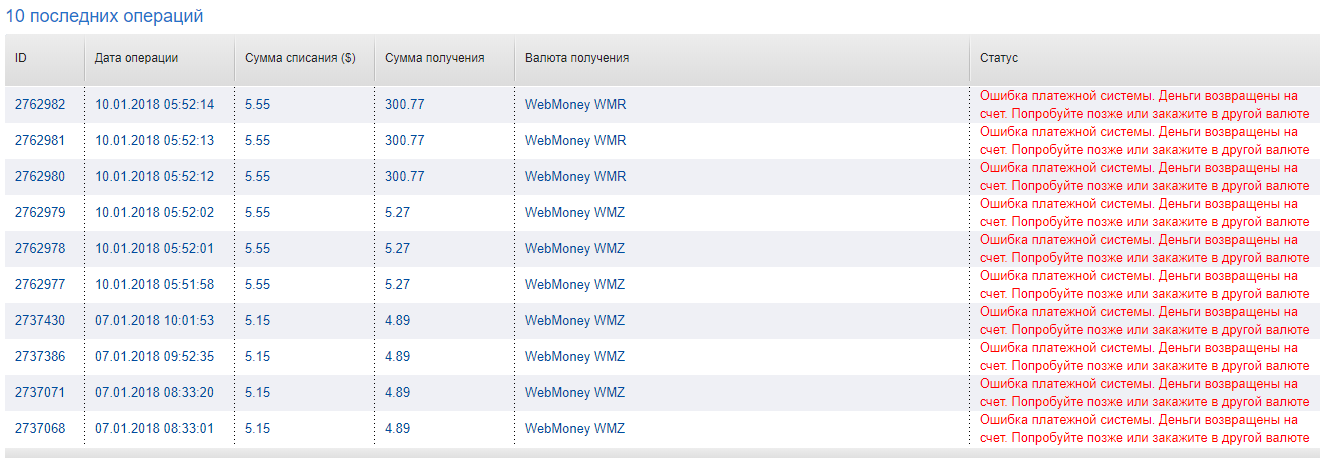Click "Сумма списания ($)" column header
1337x458 pixels.
click(300, 58)
